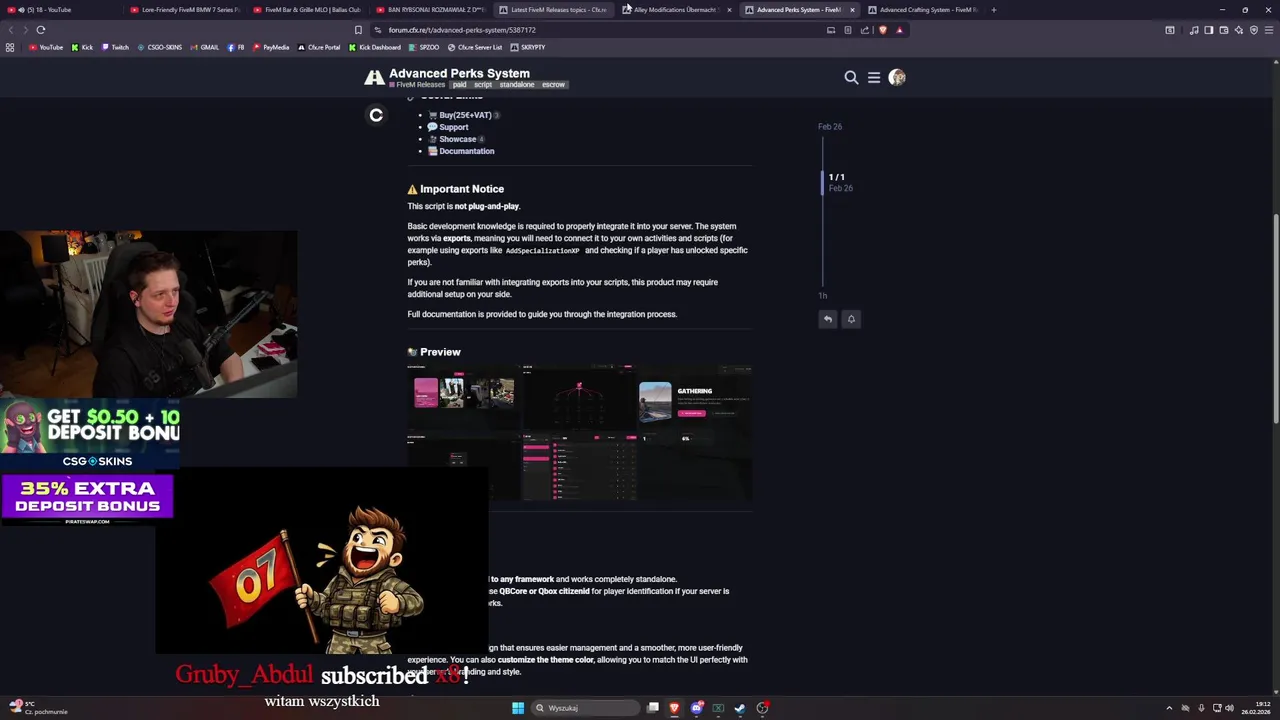
Task: Show hidden system tray icons
Action: 1169,708
